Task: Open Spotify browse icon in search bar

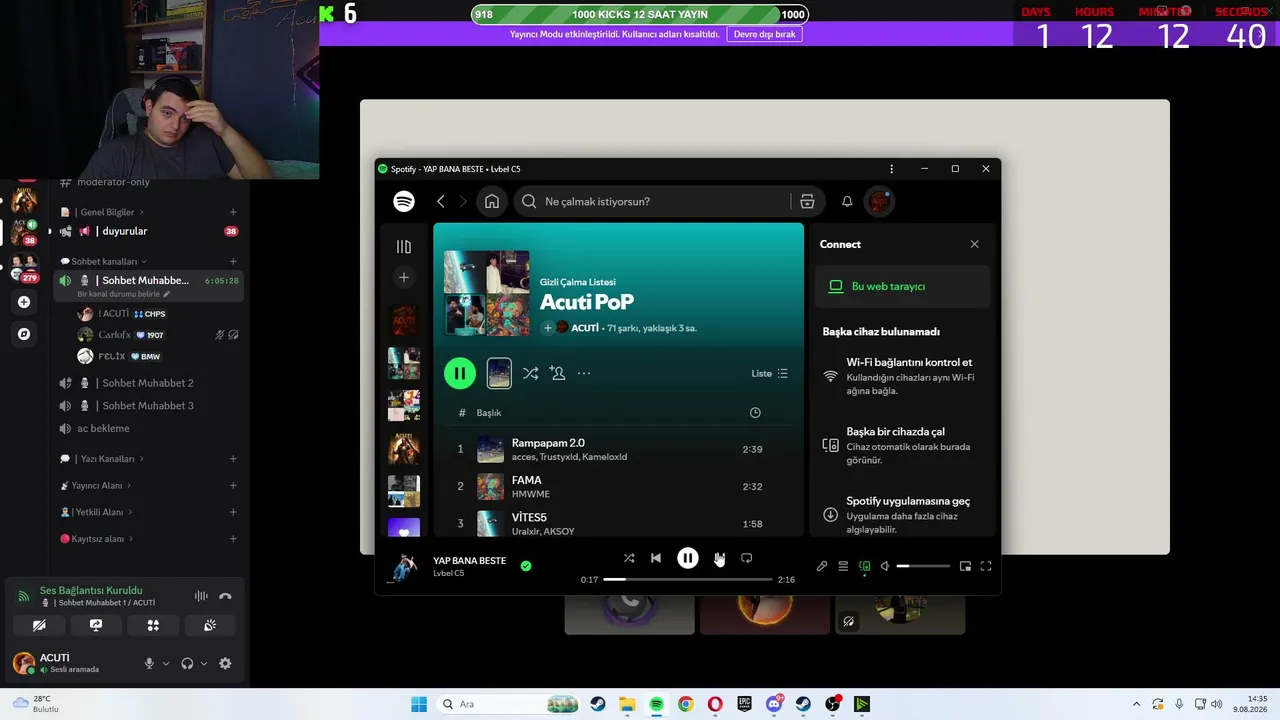Action: coord(807,202)
